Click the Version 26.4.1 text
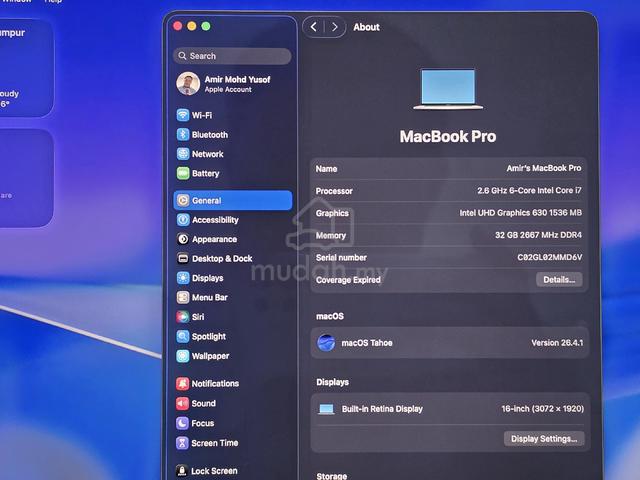This screenshot has height=480, width=640. (x=557, y=343)
